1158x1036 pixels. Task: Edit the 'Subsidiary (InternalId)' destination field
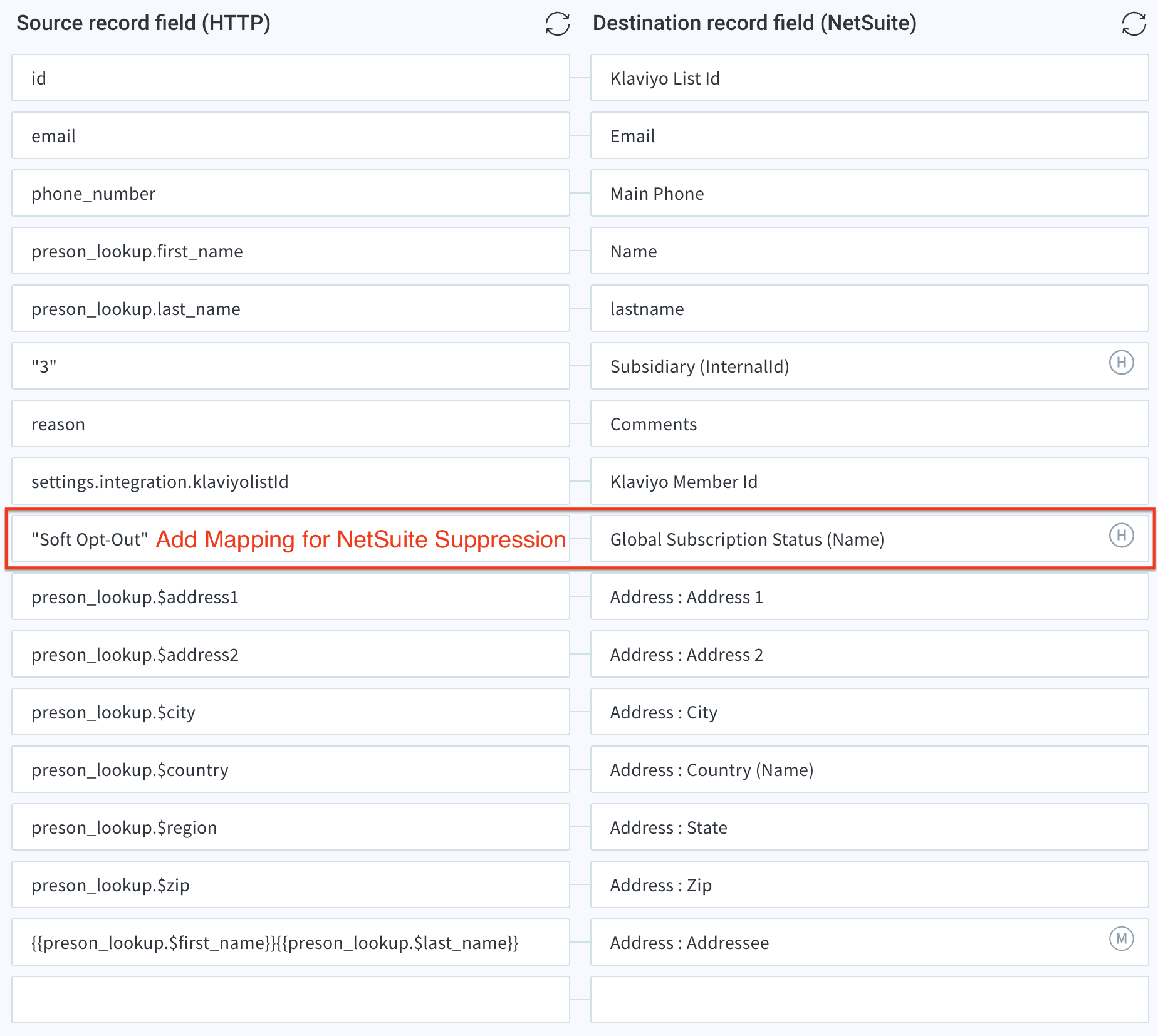point(870,366)
